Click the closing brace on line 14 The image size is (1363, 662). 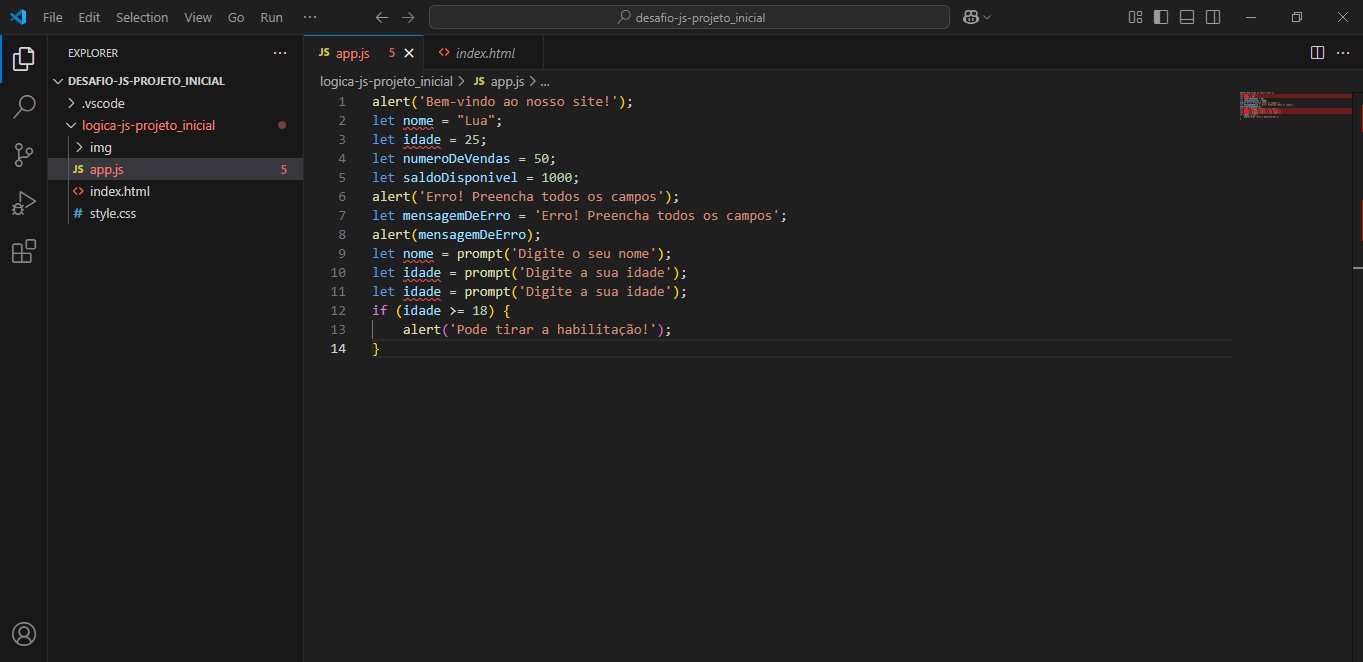[x=376, y=348]
